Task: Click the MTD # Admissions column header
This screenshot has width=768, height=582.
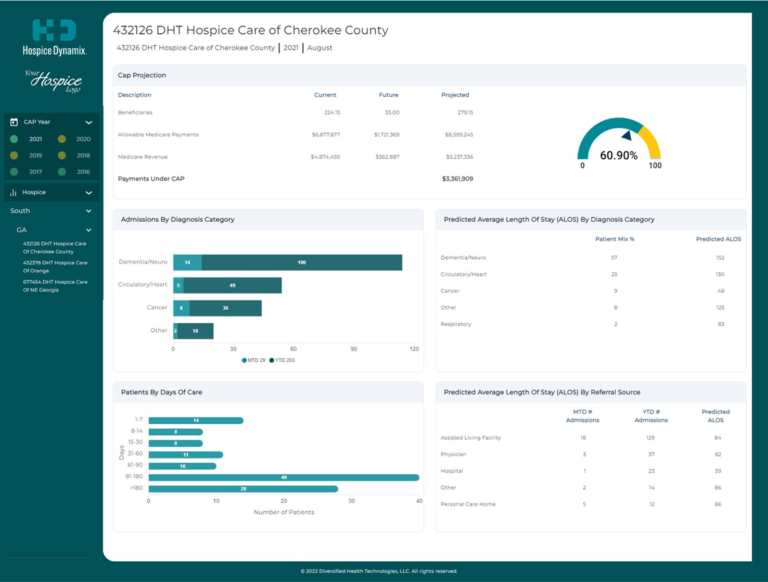Action: (583, 416)
